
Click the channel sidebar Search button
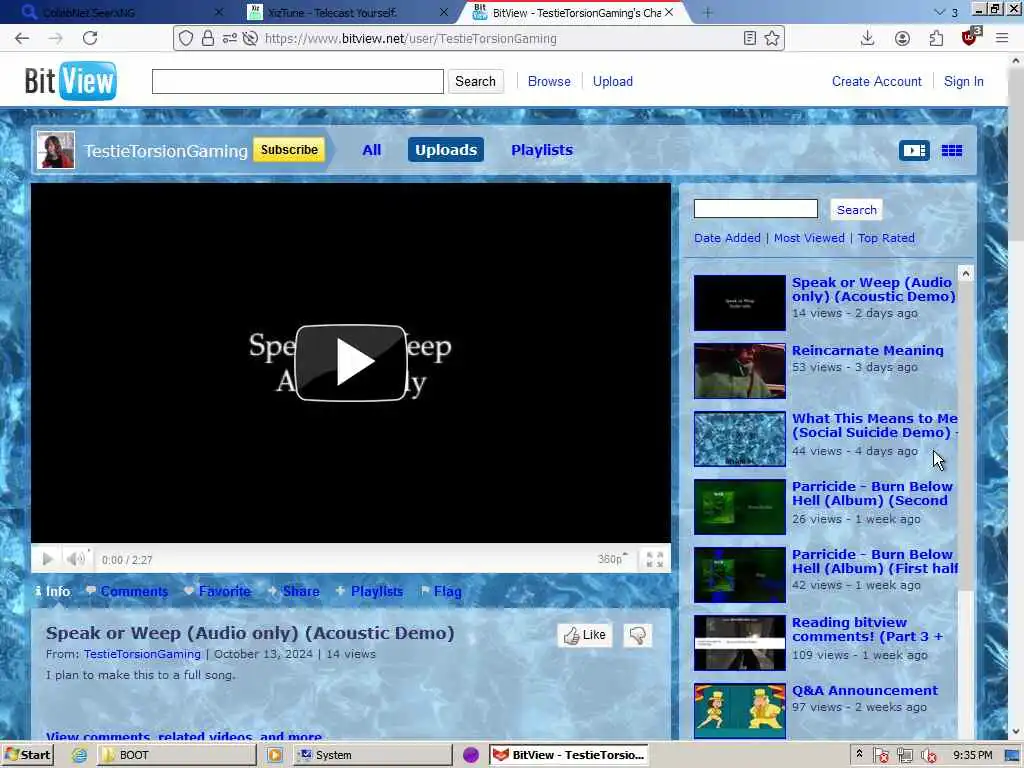pyautogui.click(x=856, y=210)
